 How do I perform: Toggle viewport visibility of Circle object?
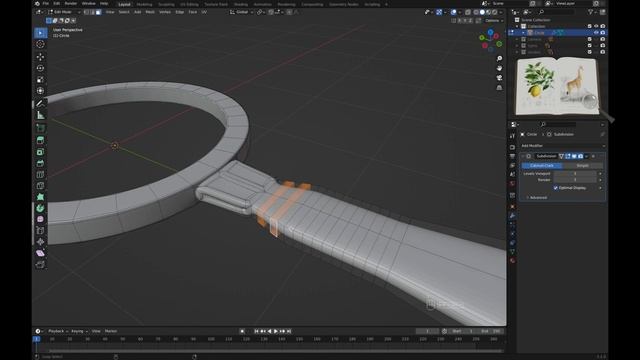click(x=596, y=33)
